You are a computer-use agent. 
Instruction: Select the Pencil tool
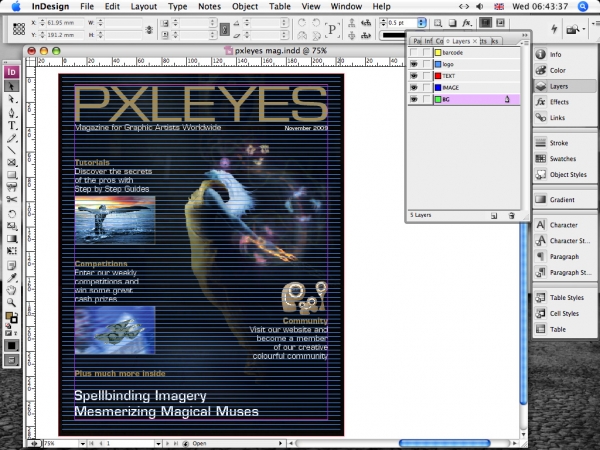click(11, 138)
